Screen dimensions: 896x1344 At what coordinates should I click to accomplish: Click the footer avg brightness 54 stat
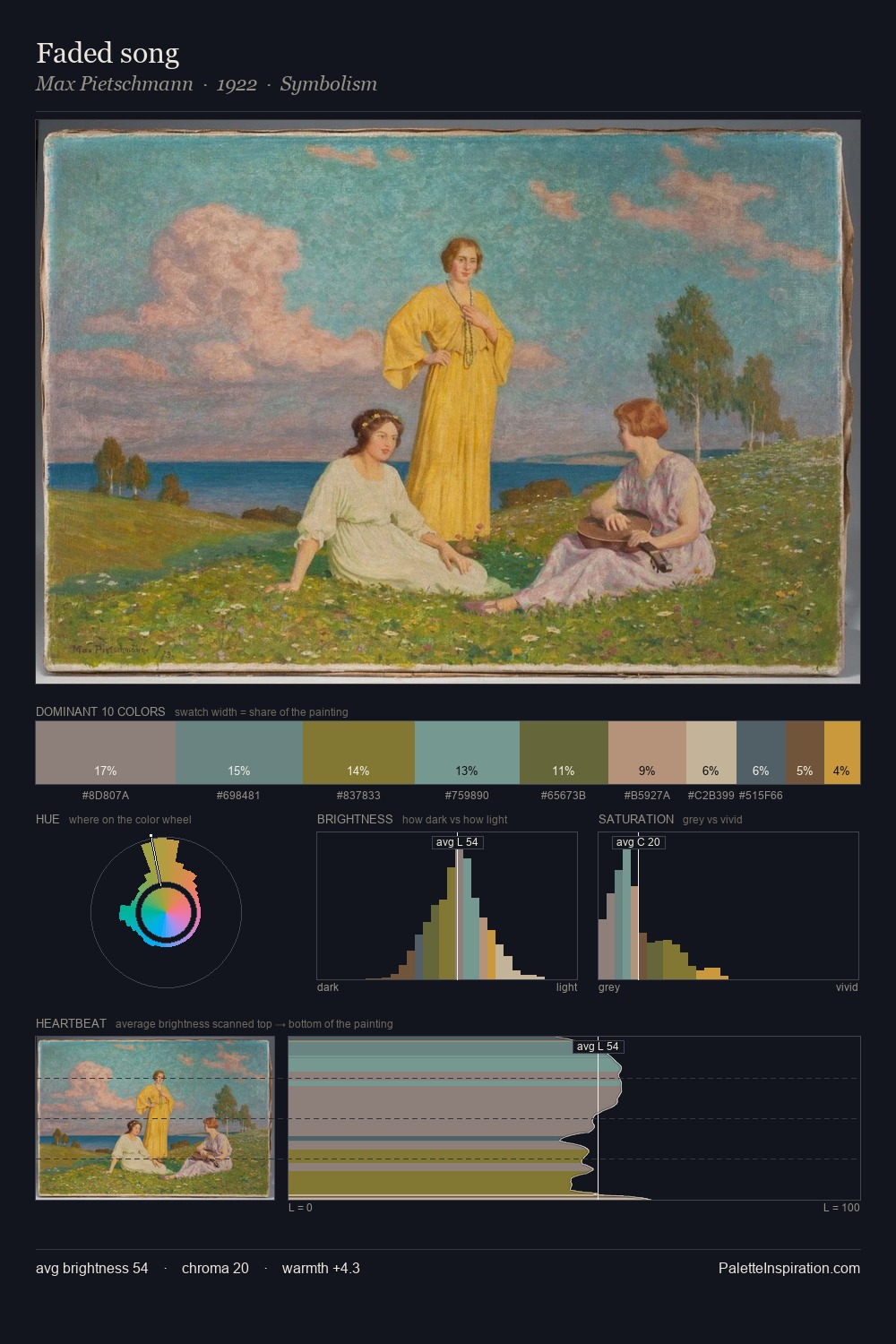pyautogui.click(x=92, y=1268)
